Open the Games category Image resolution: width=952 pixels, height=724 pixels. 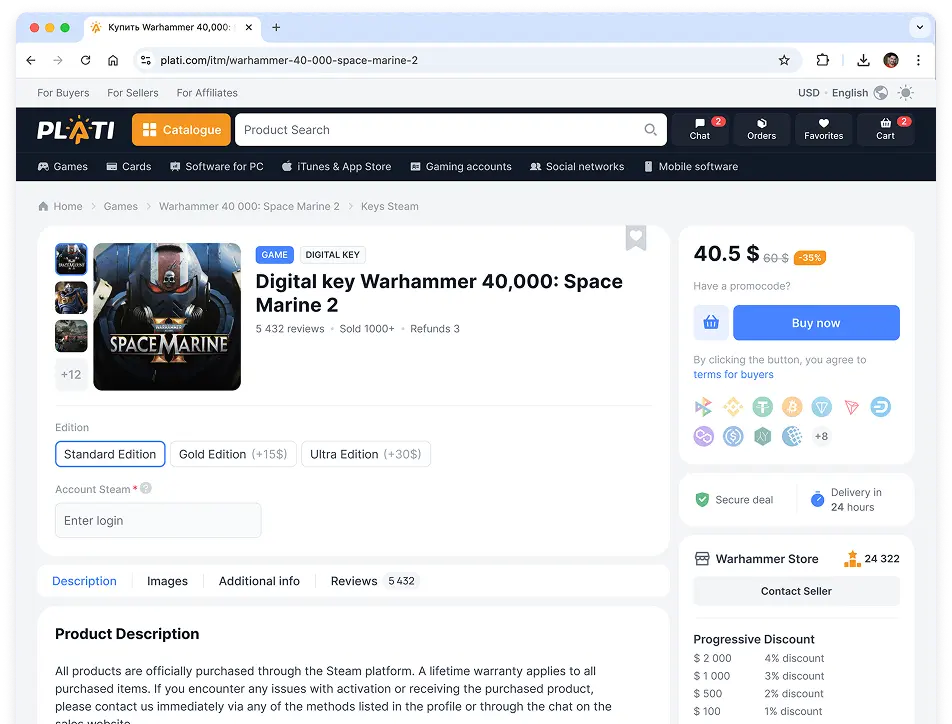(63, 166)
